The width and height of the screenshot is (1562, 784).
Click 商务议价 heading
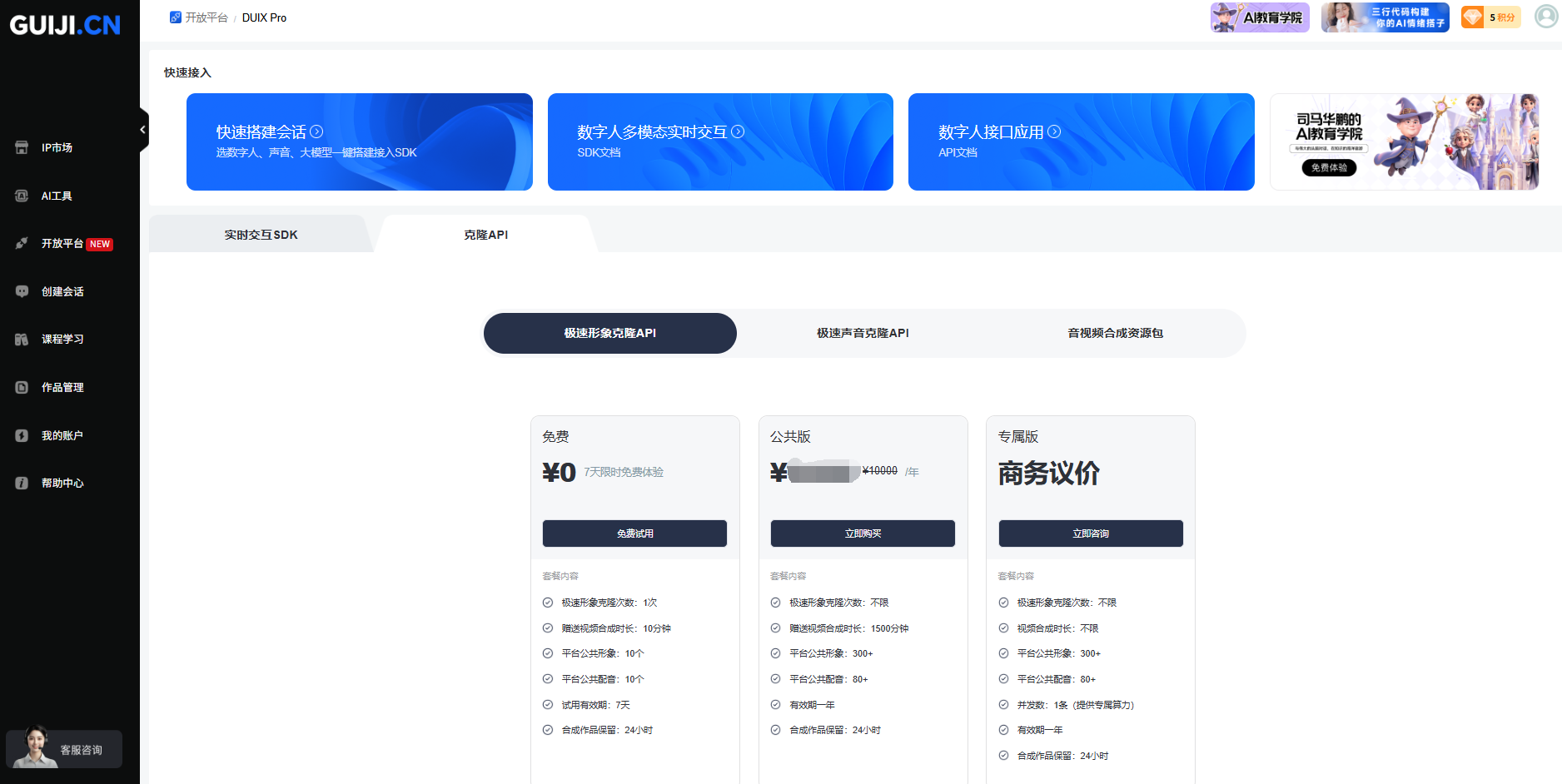1049,473
